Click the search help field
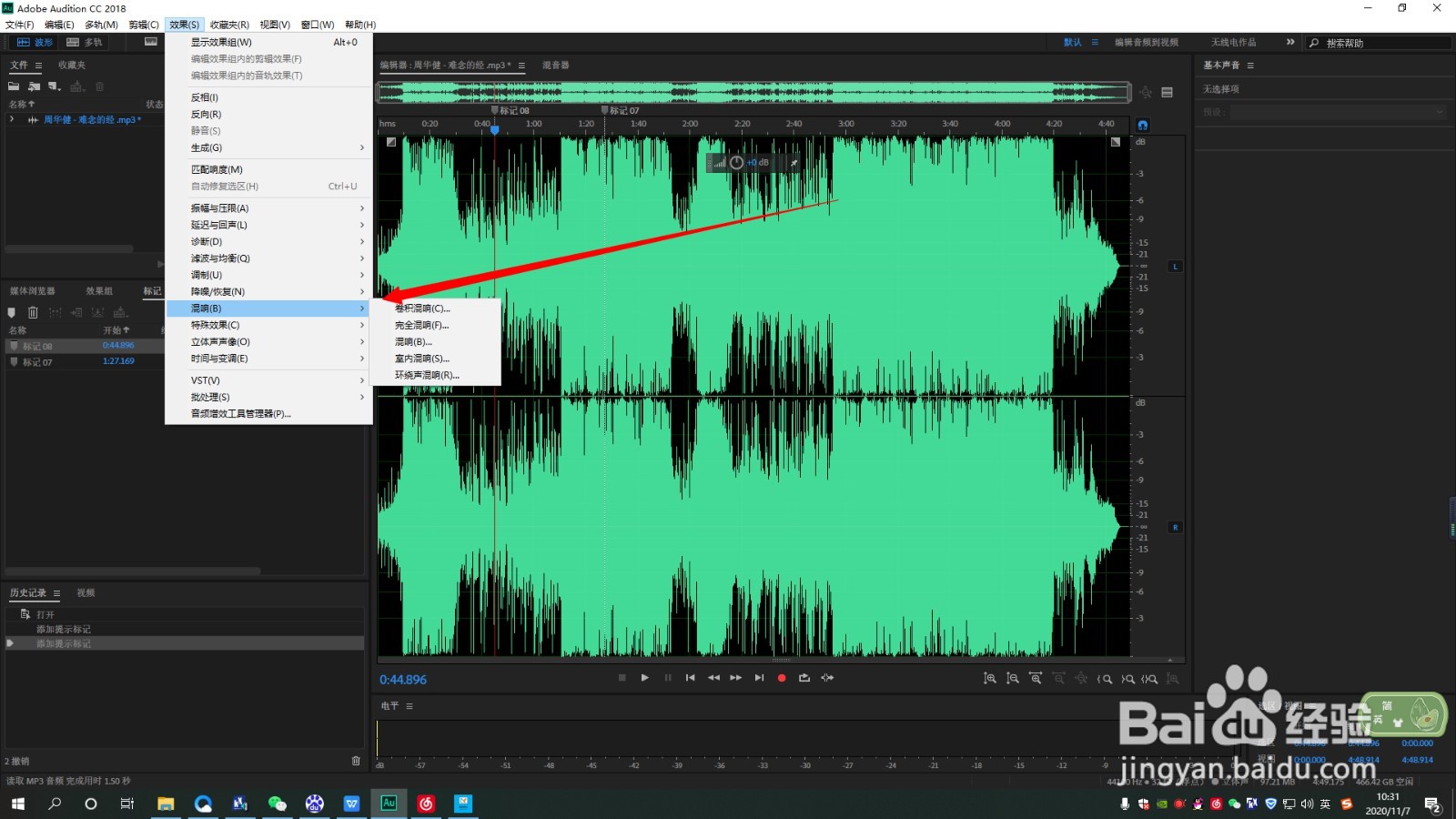Image resolution: width=1456 pixels, height=819 pixels. pyautogui.click(x=1380, y=43)
